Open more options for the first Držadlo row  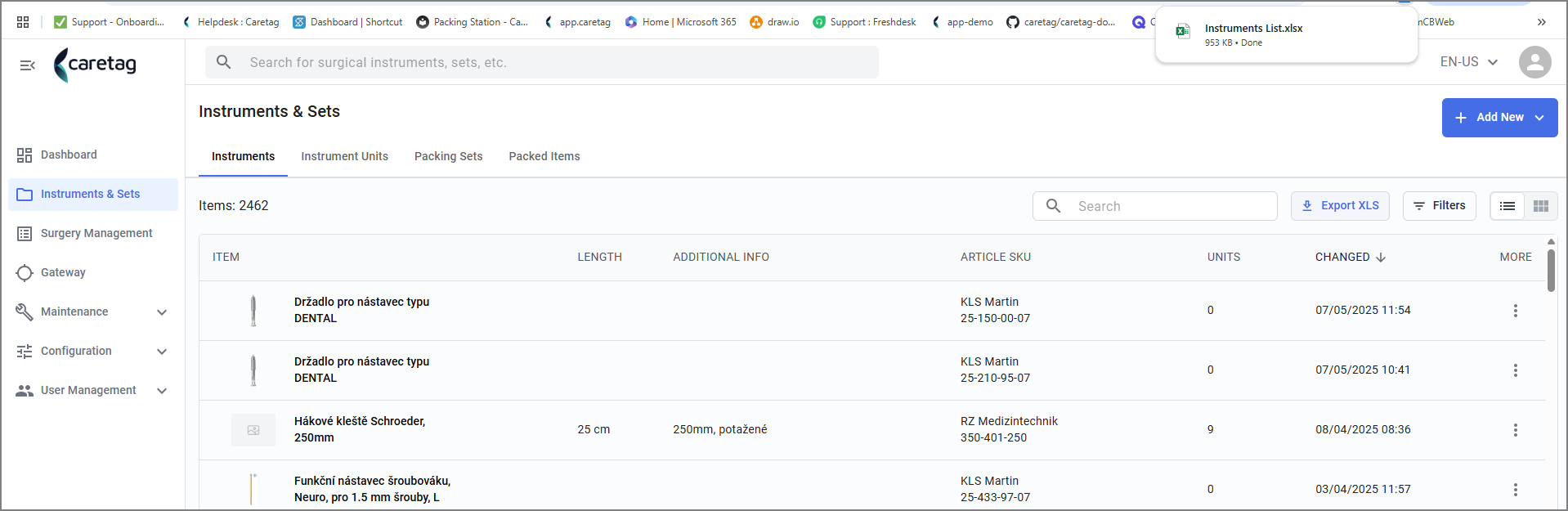click(x=1515, y=311)
